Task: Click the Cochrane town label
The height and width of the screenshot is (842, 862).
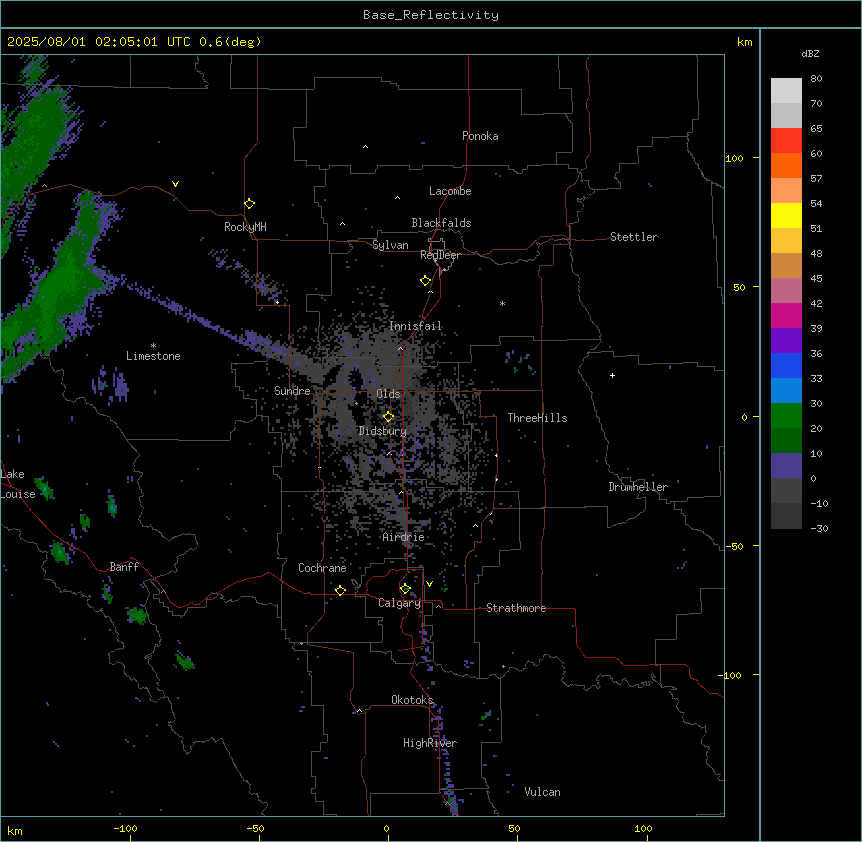Action: pyautogui.click(x=322, y=568)
